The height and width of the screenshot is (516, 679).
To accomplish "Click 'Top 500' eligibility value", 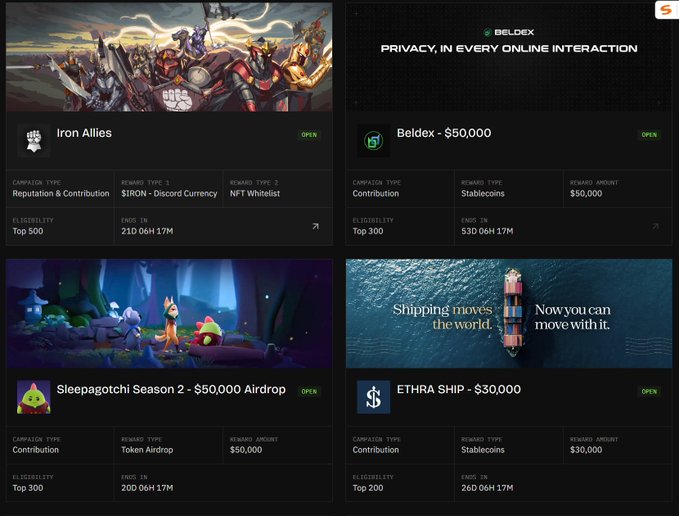I will (28, 231).
